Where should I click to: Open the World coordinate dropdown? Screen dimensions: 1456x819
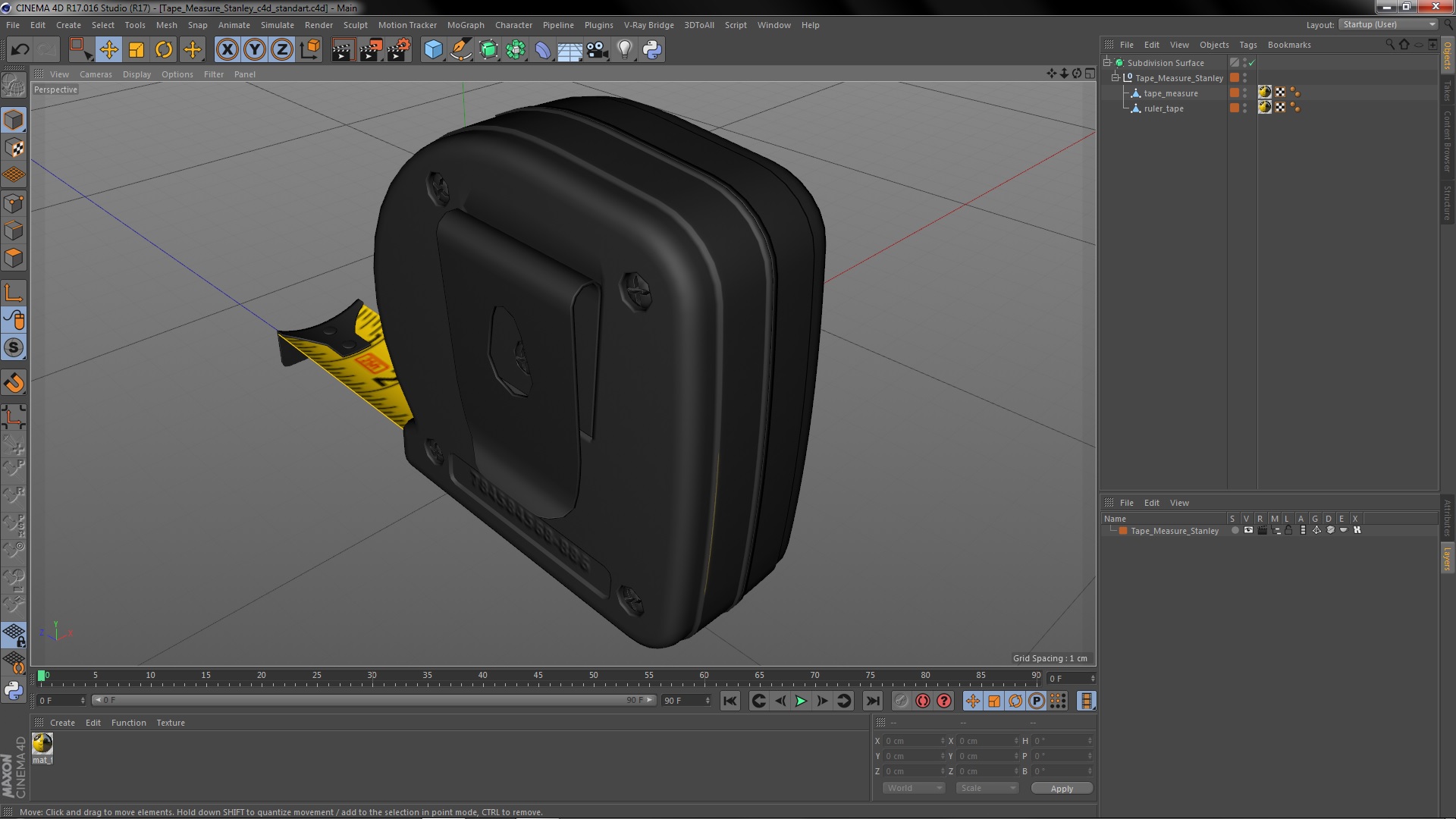point(914,789)
